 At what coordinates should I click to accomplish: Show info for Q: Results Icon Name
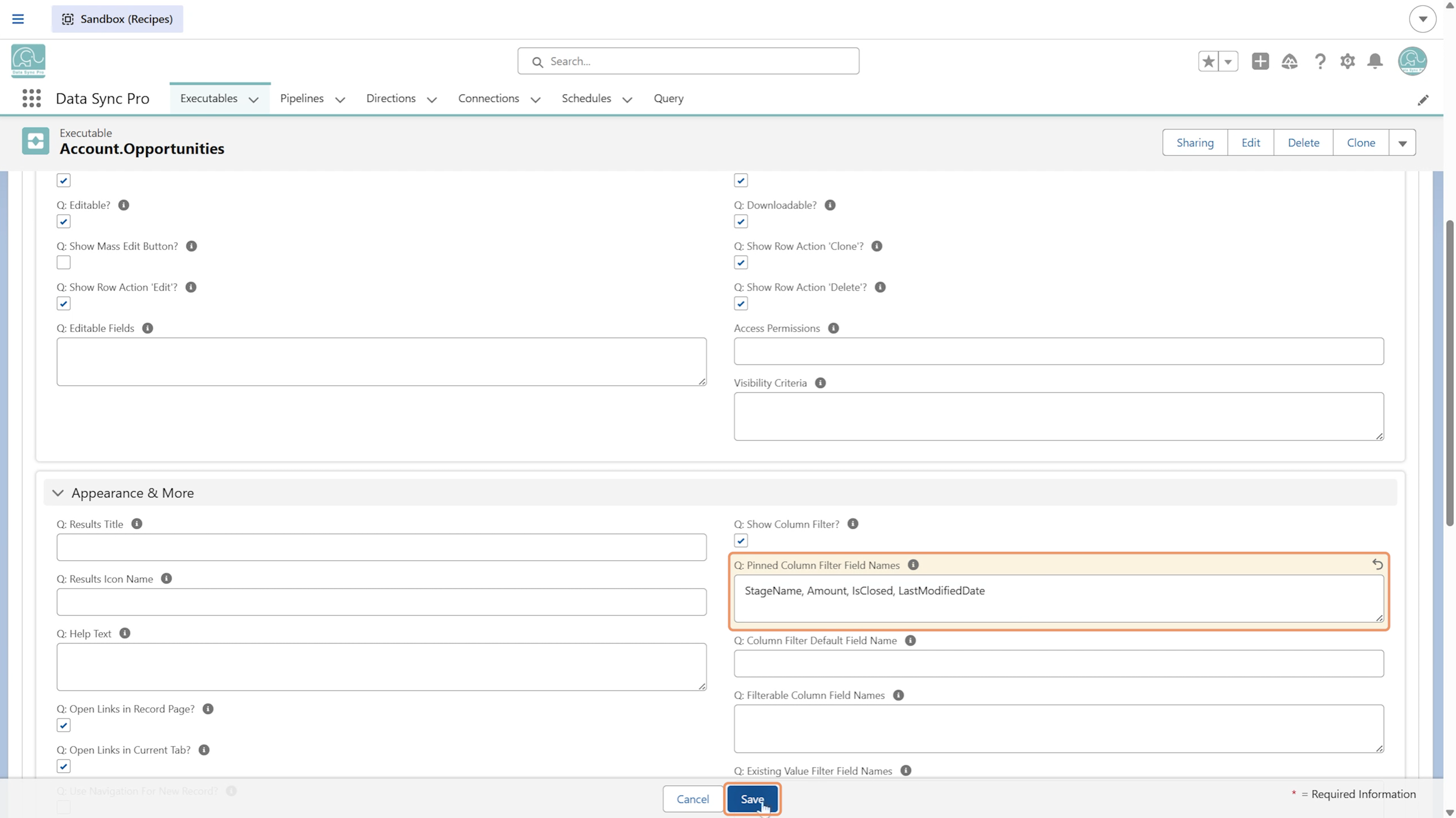pos(166,578)
